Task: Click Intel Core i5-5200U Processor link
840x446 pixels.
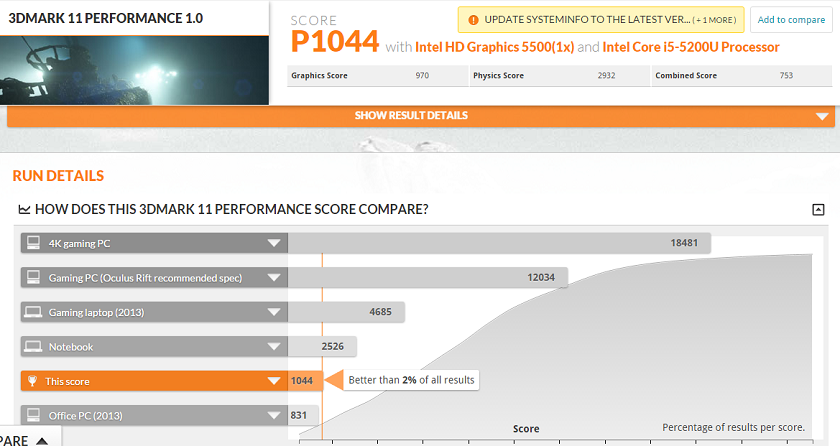Action: (x=691, y=47)
